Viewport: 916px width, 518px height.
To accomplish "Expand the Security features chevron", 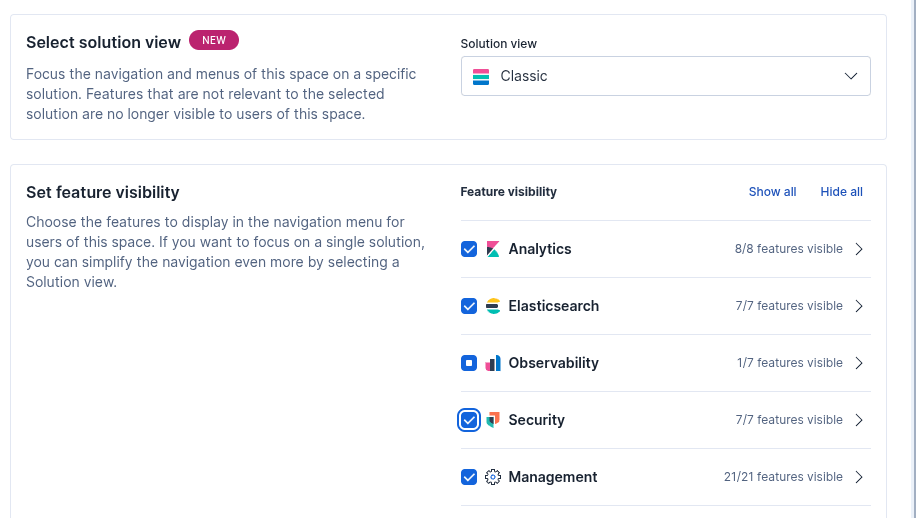I will tap(859, 420).
